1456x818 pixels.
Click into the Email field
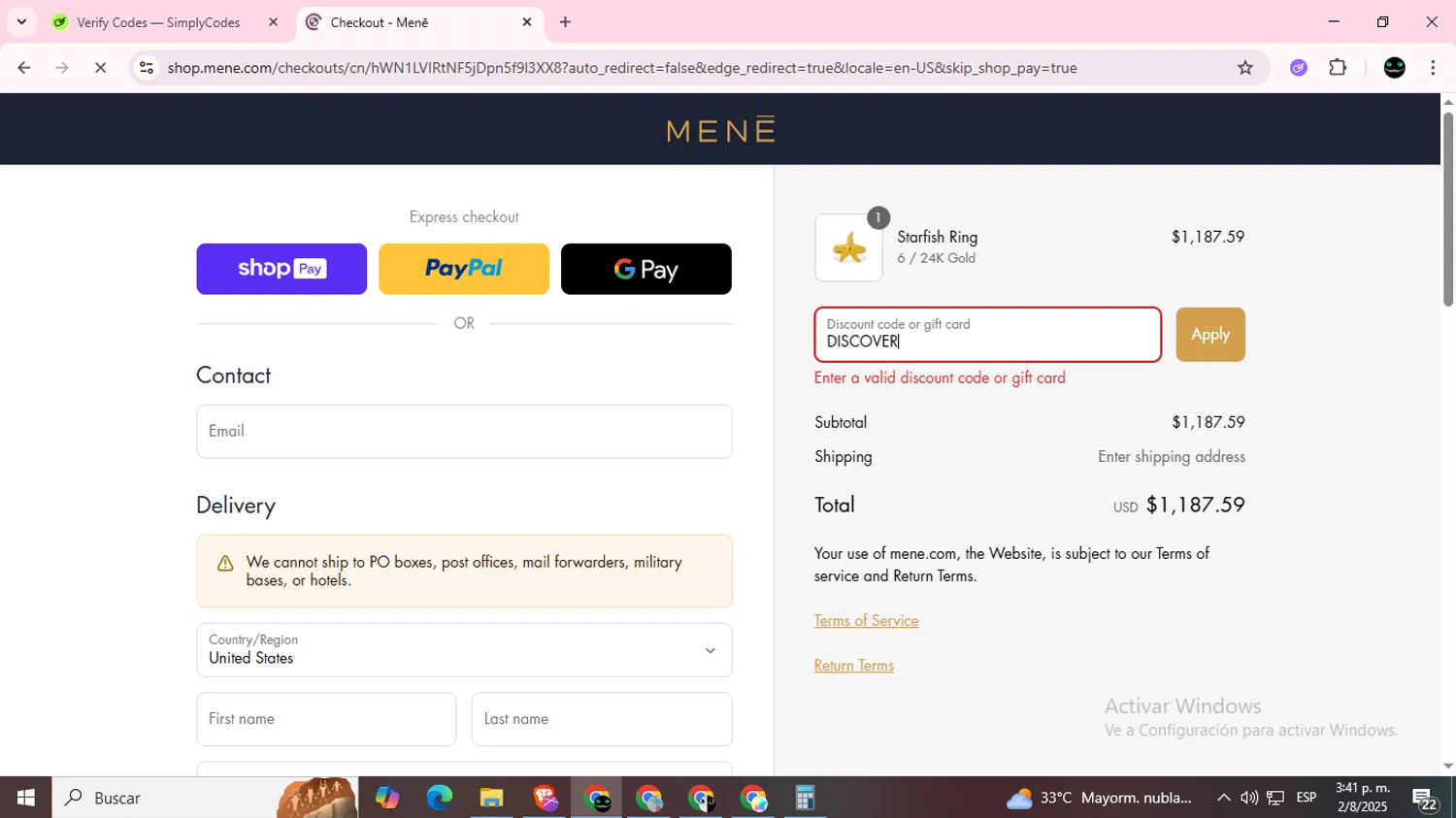click(464, 431)
